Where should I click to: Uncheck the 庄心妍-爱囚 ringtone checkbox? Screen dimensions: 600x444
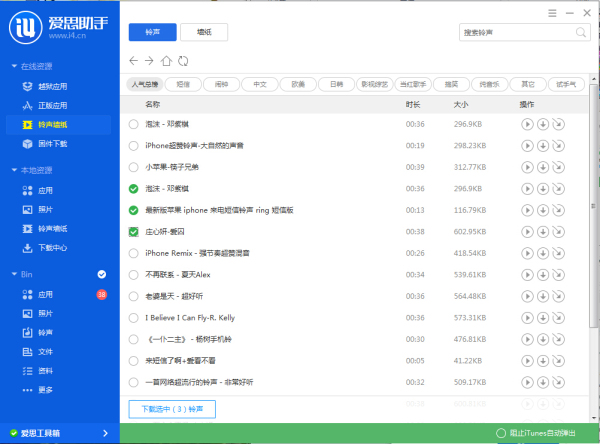134,231
